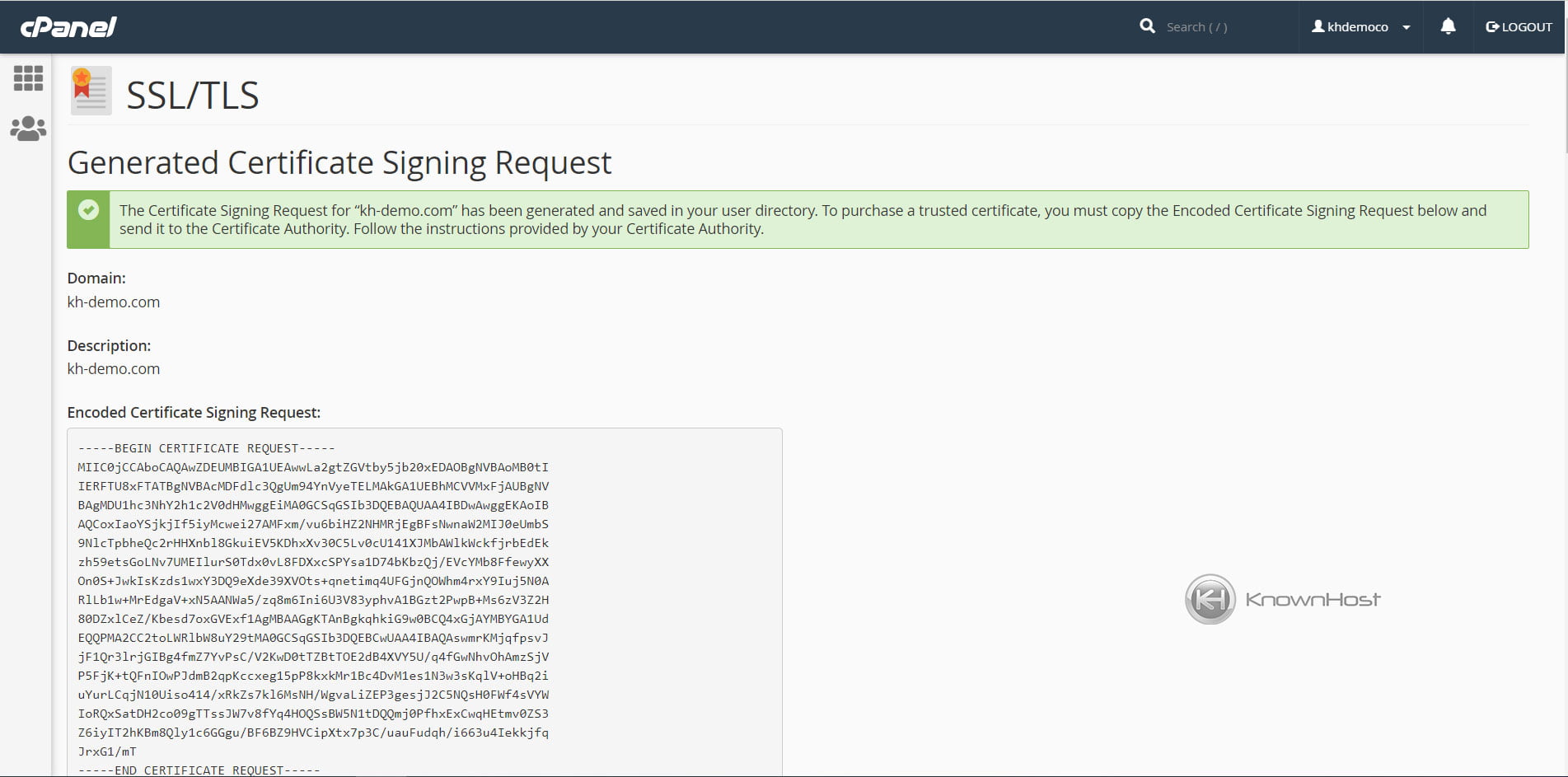This screenshot has height=777, width=1568.
Task: Click the magnifying glass search icon
Action: pyautogui.click(x=1147, y=26)
